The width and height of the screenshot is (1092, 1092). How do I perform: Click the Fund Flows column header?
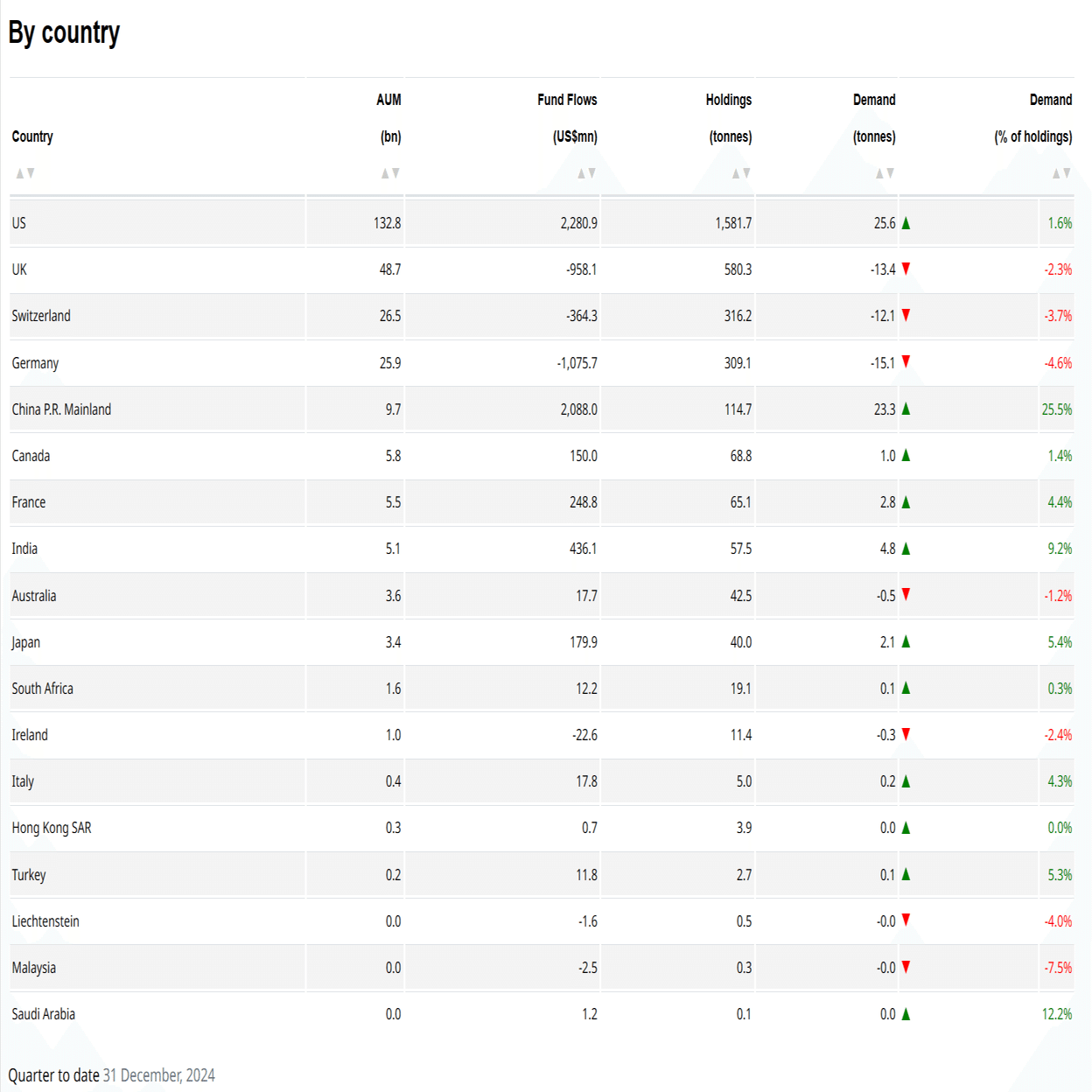(567, 100)
